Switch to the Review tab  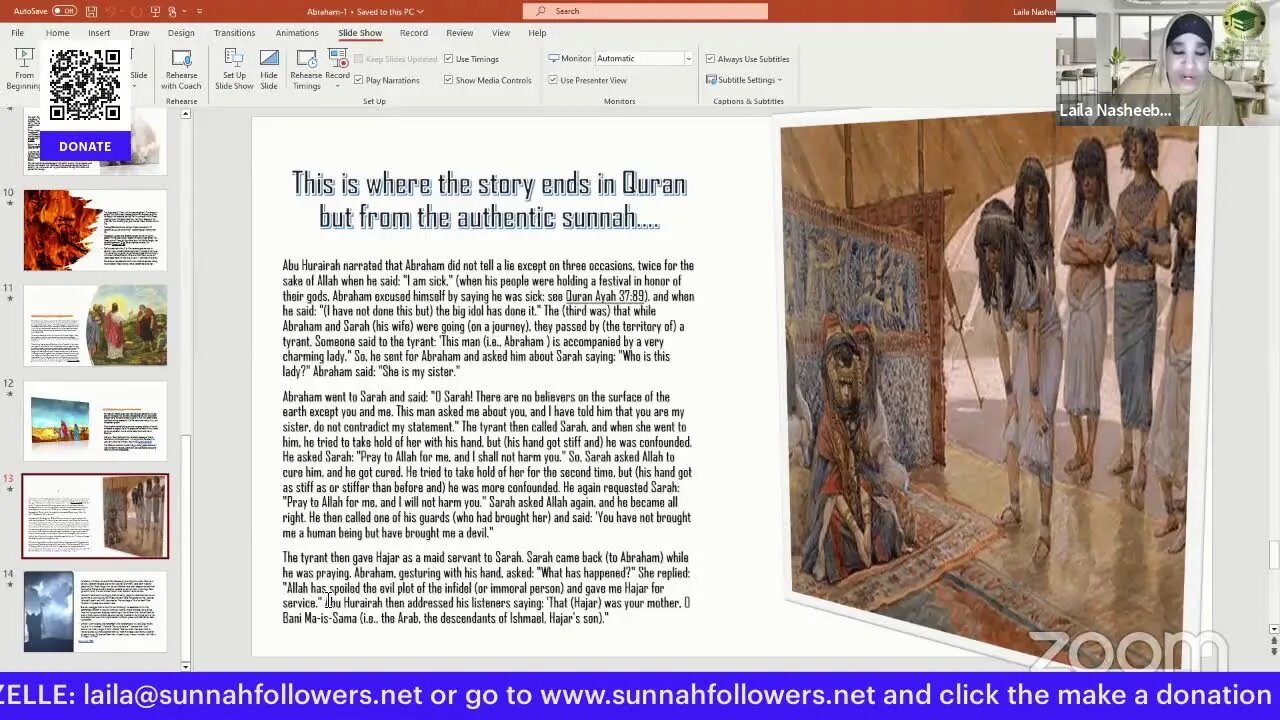(x=460, y=33)
